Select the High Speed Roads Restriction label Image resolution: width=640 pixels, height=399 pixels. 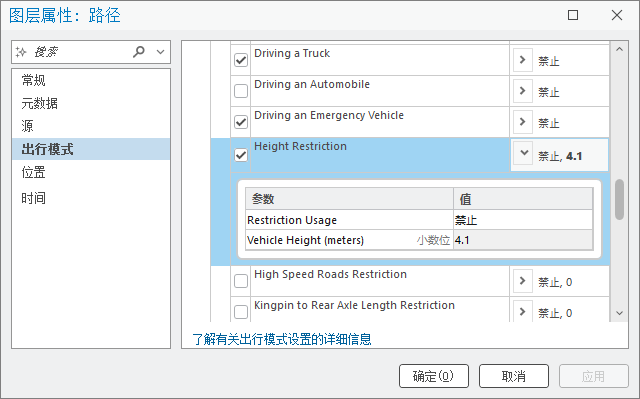point(330,275)
